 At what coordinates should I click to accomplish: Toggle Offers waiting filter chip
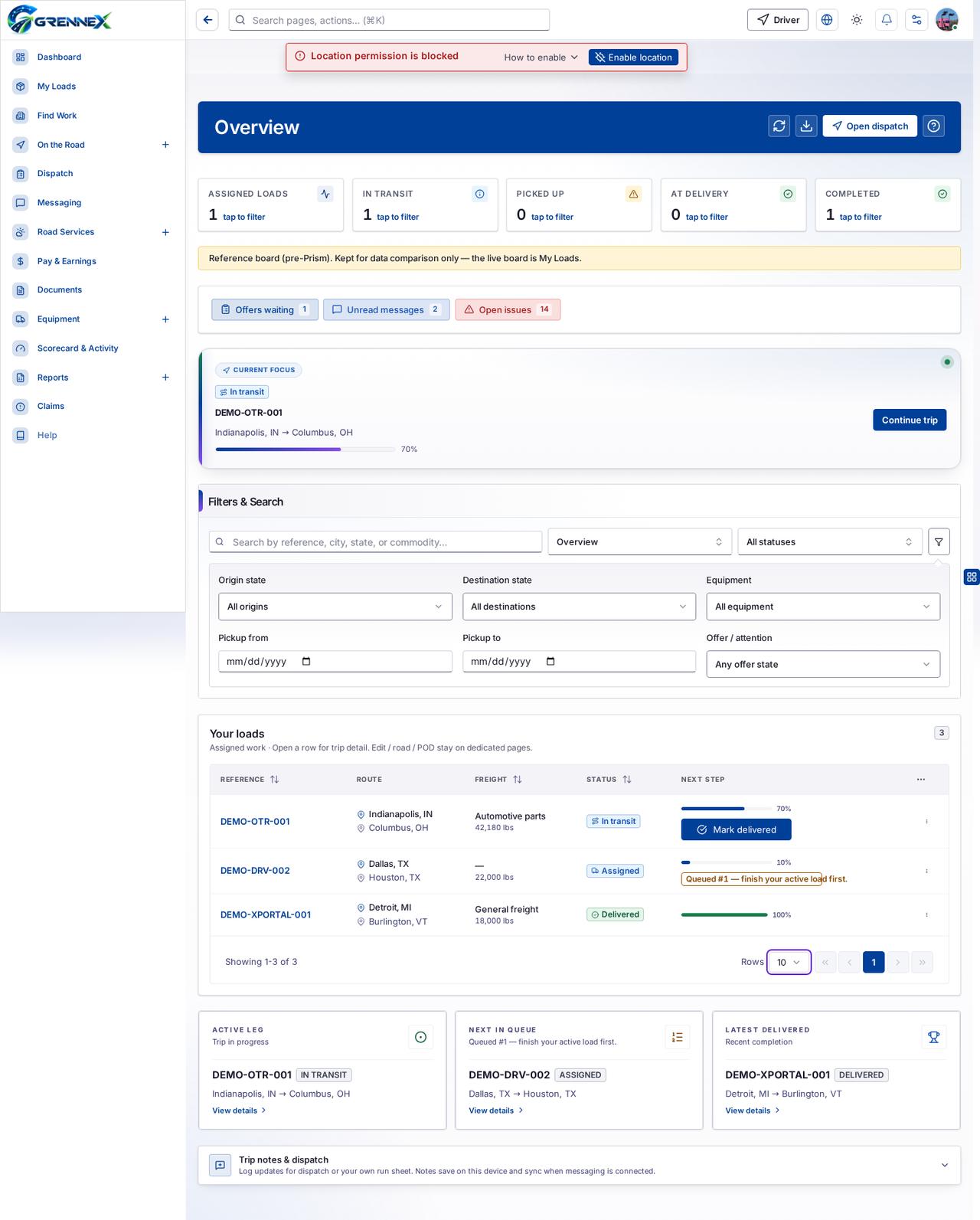coord(265,309)
